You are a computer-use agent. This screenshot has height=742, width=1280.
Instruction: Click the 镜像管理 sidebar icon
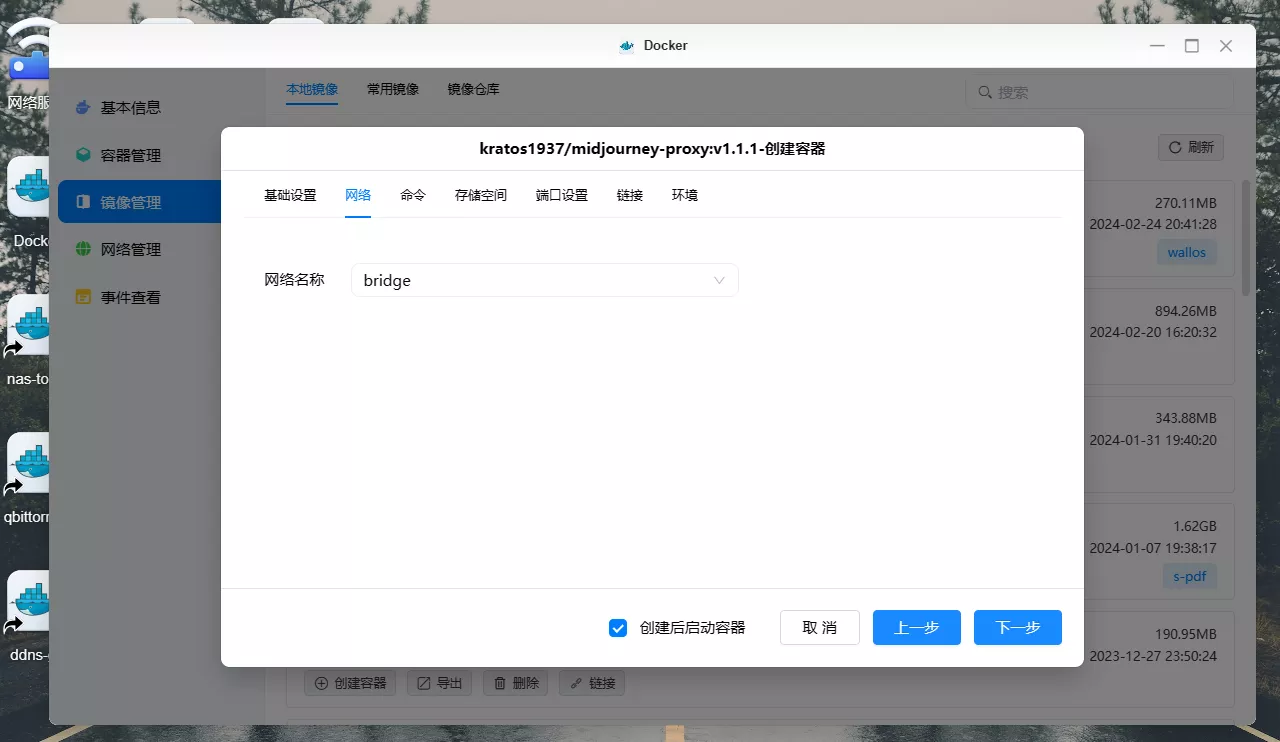[83, 202]
